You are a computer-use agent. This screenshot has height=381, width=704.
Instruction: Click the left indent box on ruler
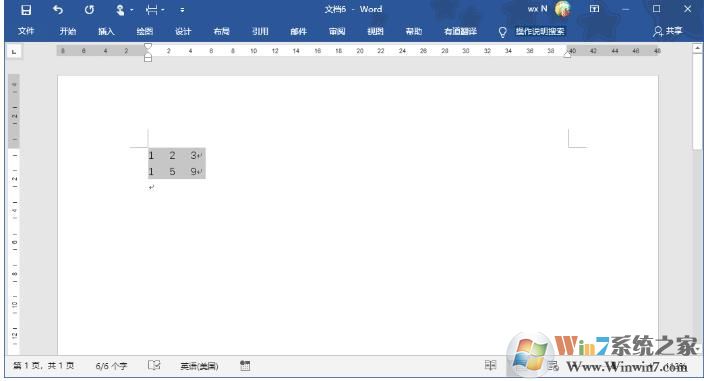point(148,59)
